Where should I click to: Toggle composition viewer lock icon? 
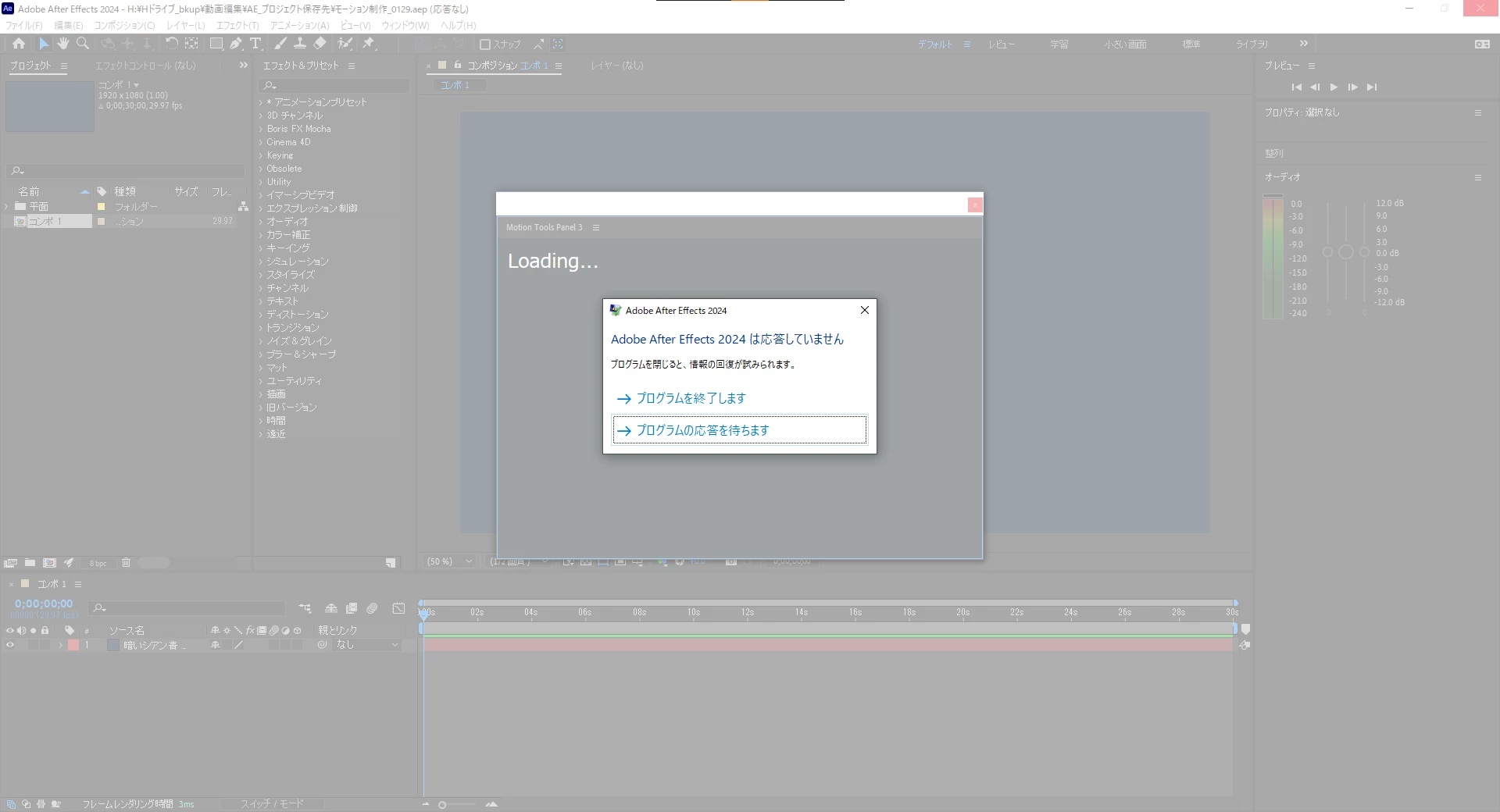pyautogui.click(x=458, y=66)
